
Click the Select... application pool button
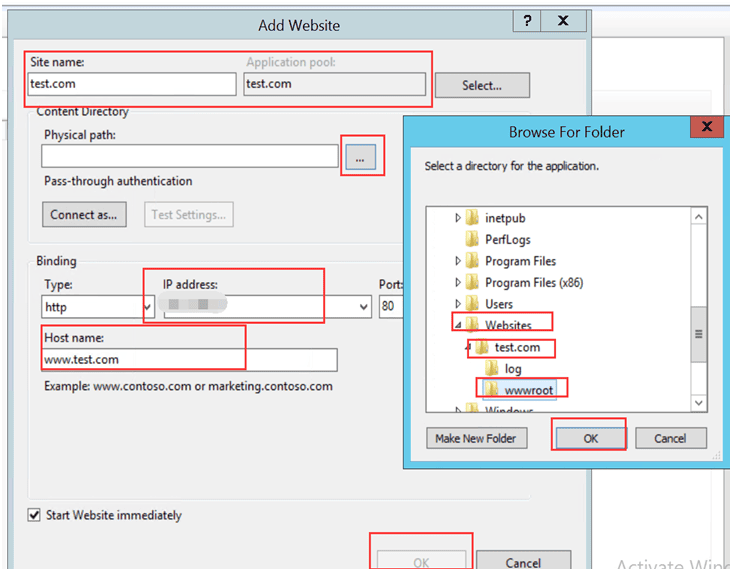tap(482, 86)
